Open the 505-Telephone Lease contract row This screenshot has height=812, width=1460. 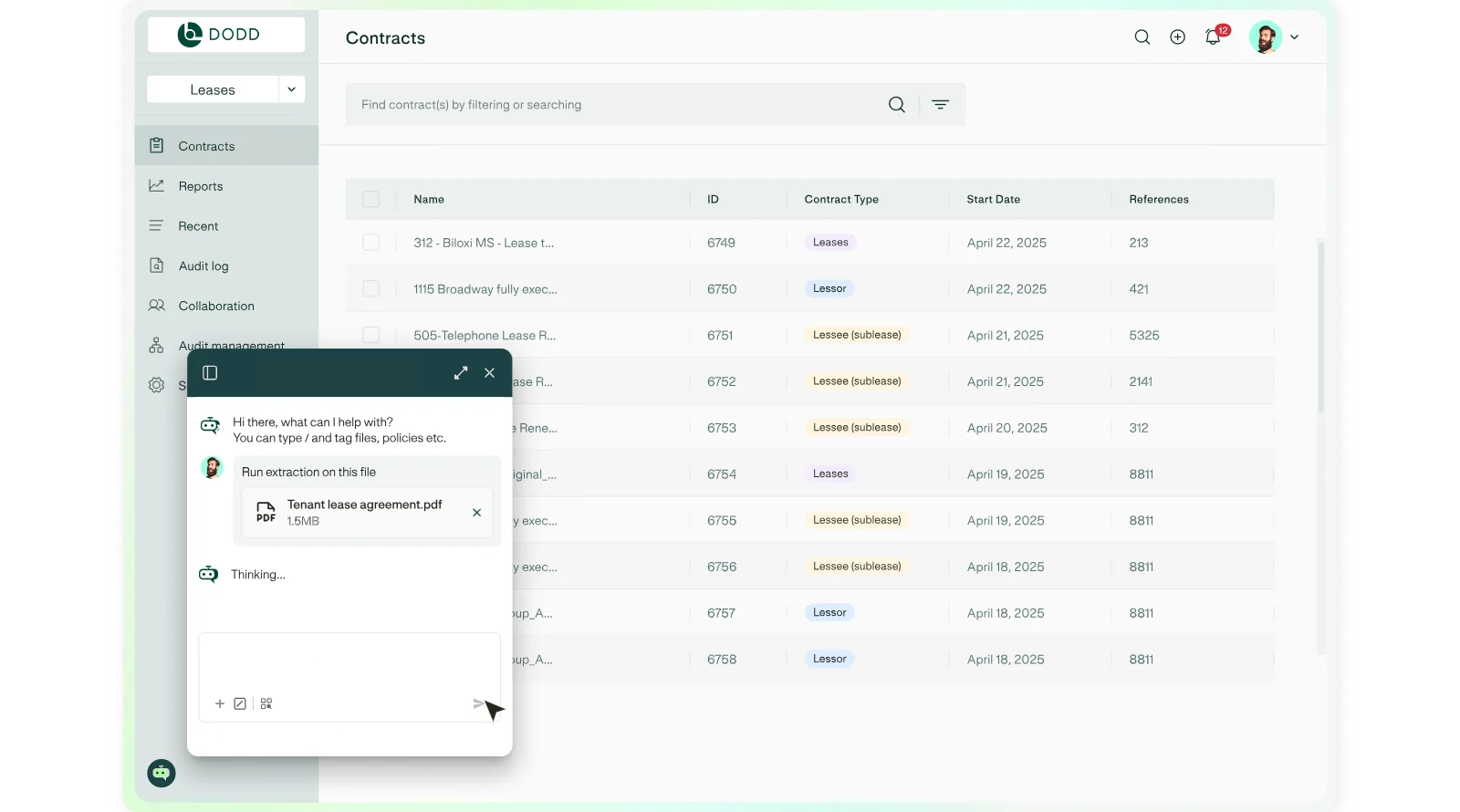(x=485, y=336)
